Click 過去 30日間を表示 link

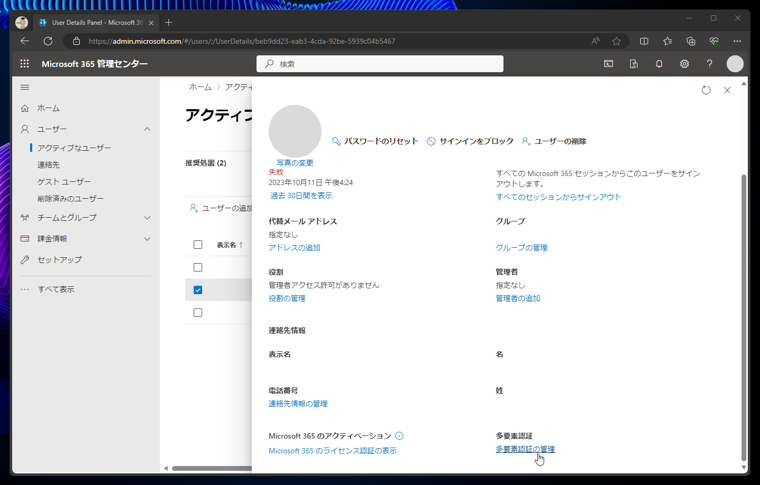[x=301, y=195]
